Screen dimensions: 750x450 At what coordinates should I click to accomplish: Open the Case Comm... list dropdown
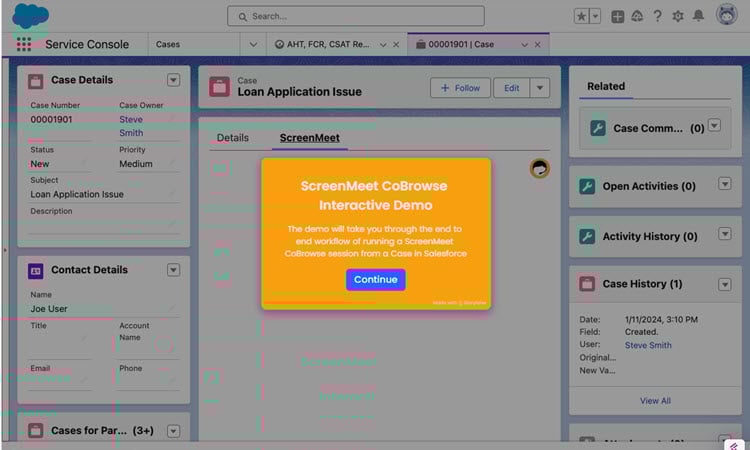[x=714, y=125]
